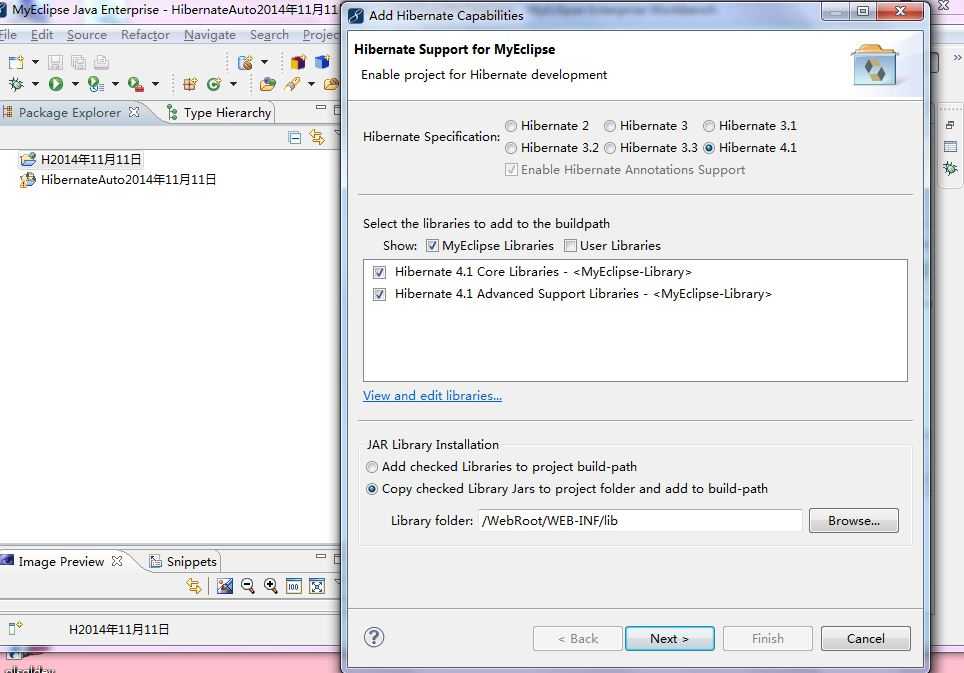Click the search flashlight toolbar icon

click(293, 84)
